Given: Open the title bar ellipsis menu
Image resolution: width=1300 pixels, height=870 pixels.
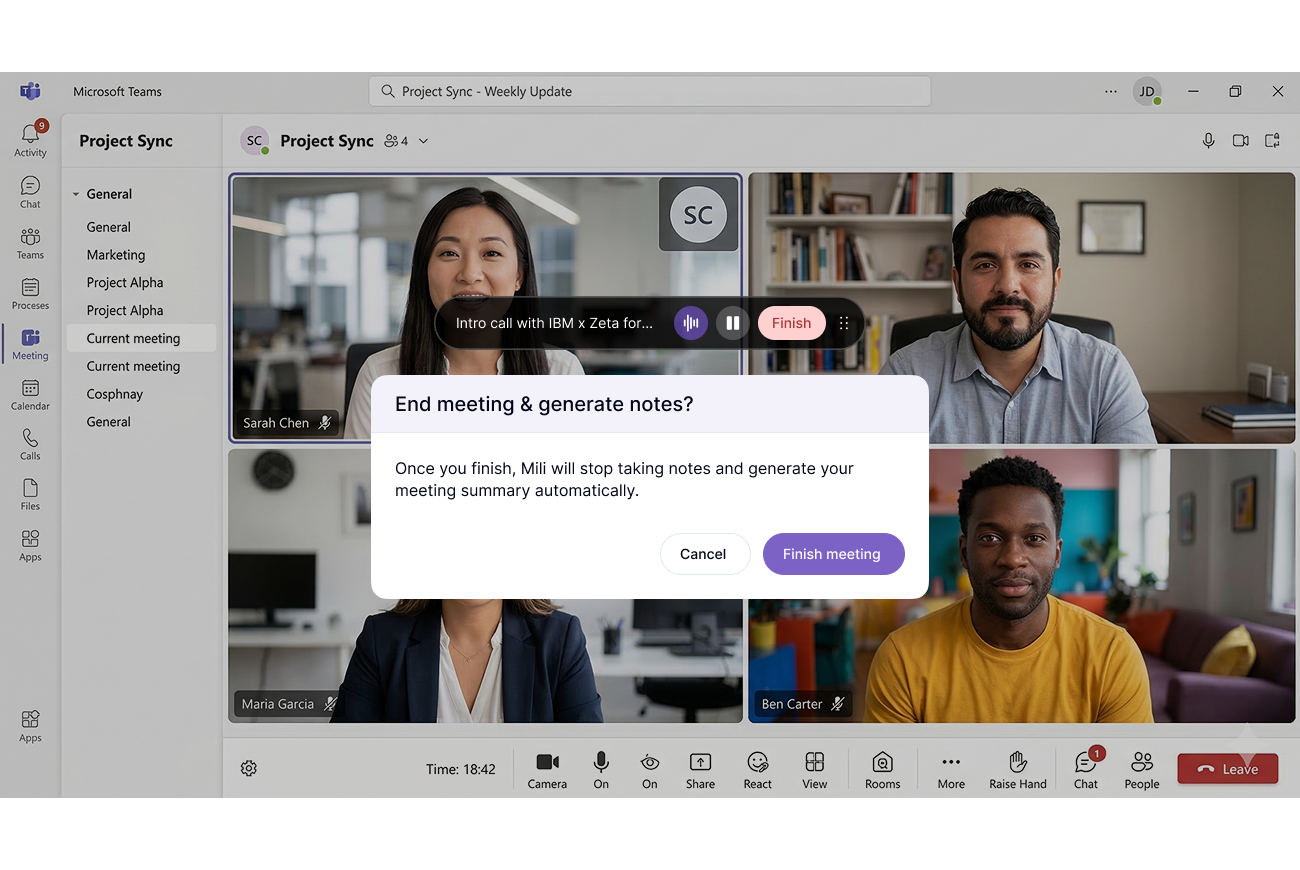Looking at the screenshot, I should tap(1111, 91).
